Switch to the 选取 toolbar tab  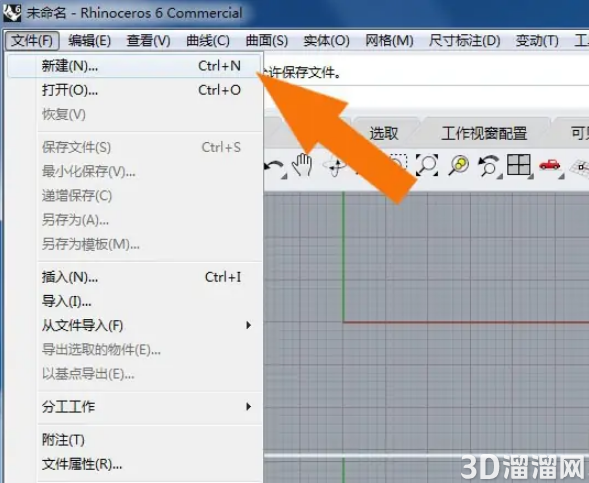coord(384,133)
